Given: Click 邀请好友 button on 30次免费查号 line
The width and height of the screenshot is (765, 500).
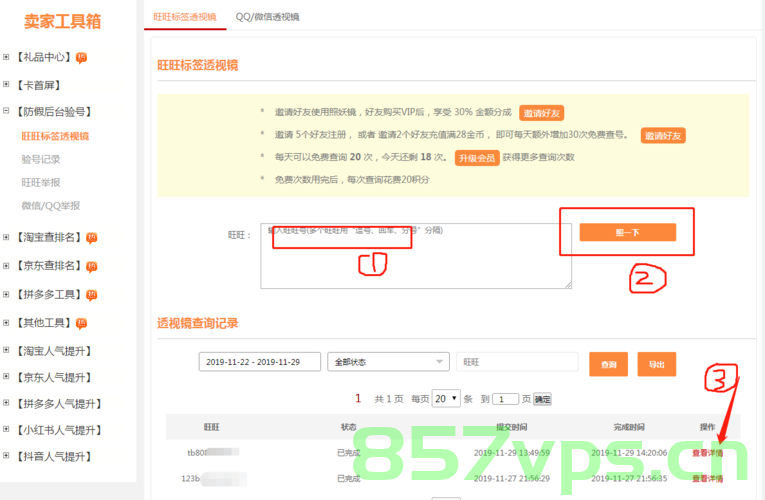Looking at the screenshot, I should tap(663, 136).
